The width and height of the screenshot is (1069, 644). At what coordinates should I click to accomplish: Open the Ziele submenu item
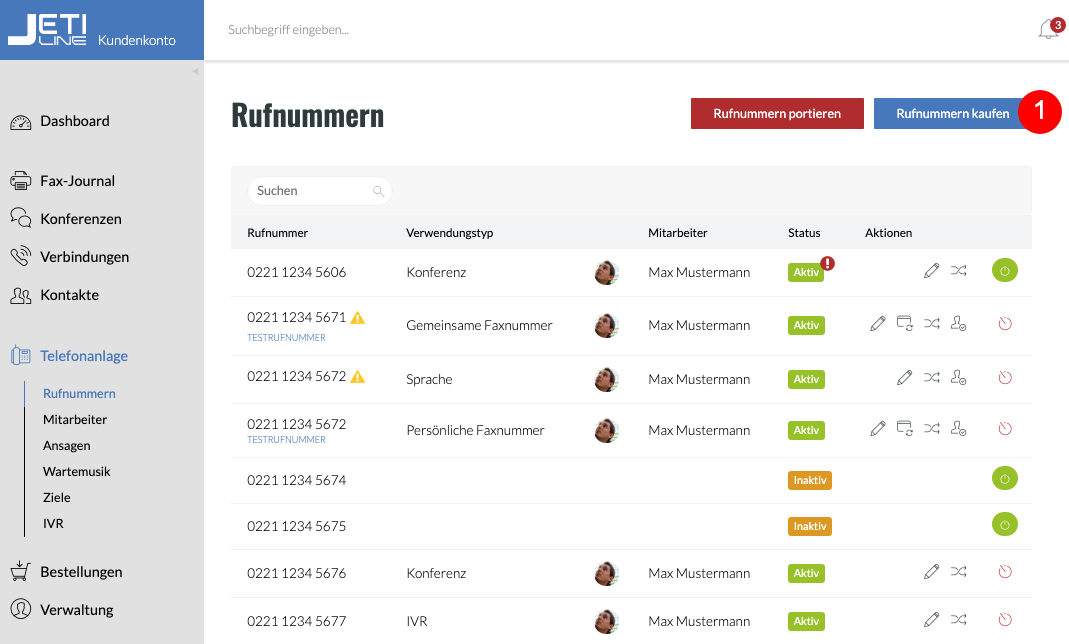(57, 497)
